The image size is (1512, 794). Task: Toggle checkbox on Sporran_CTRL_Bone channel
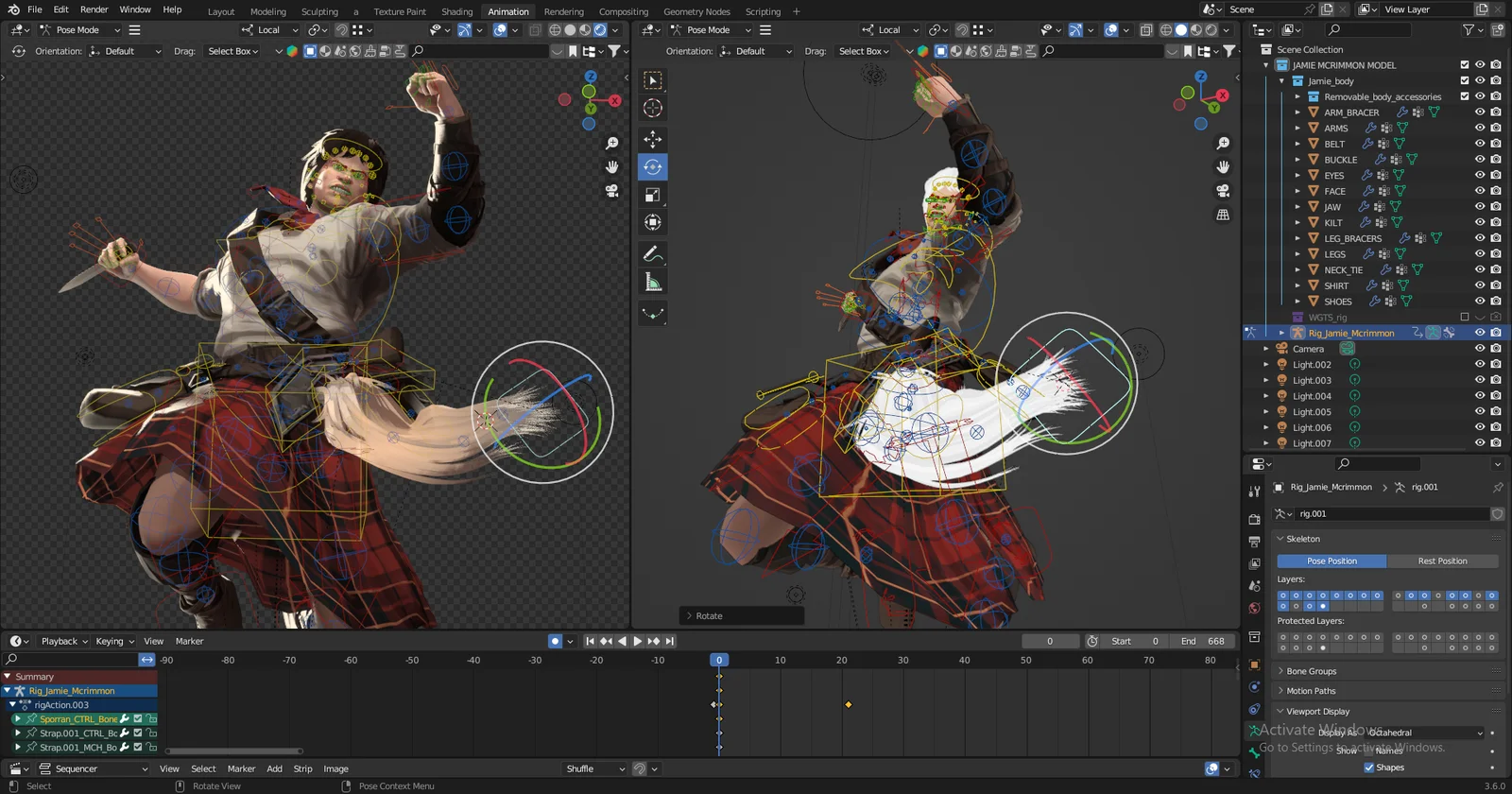tap(138, 719)
